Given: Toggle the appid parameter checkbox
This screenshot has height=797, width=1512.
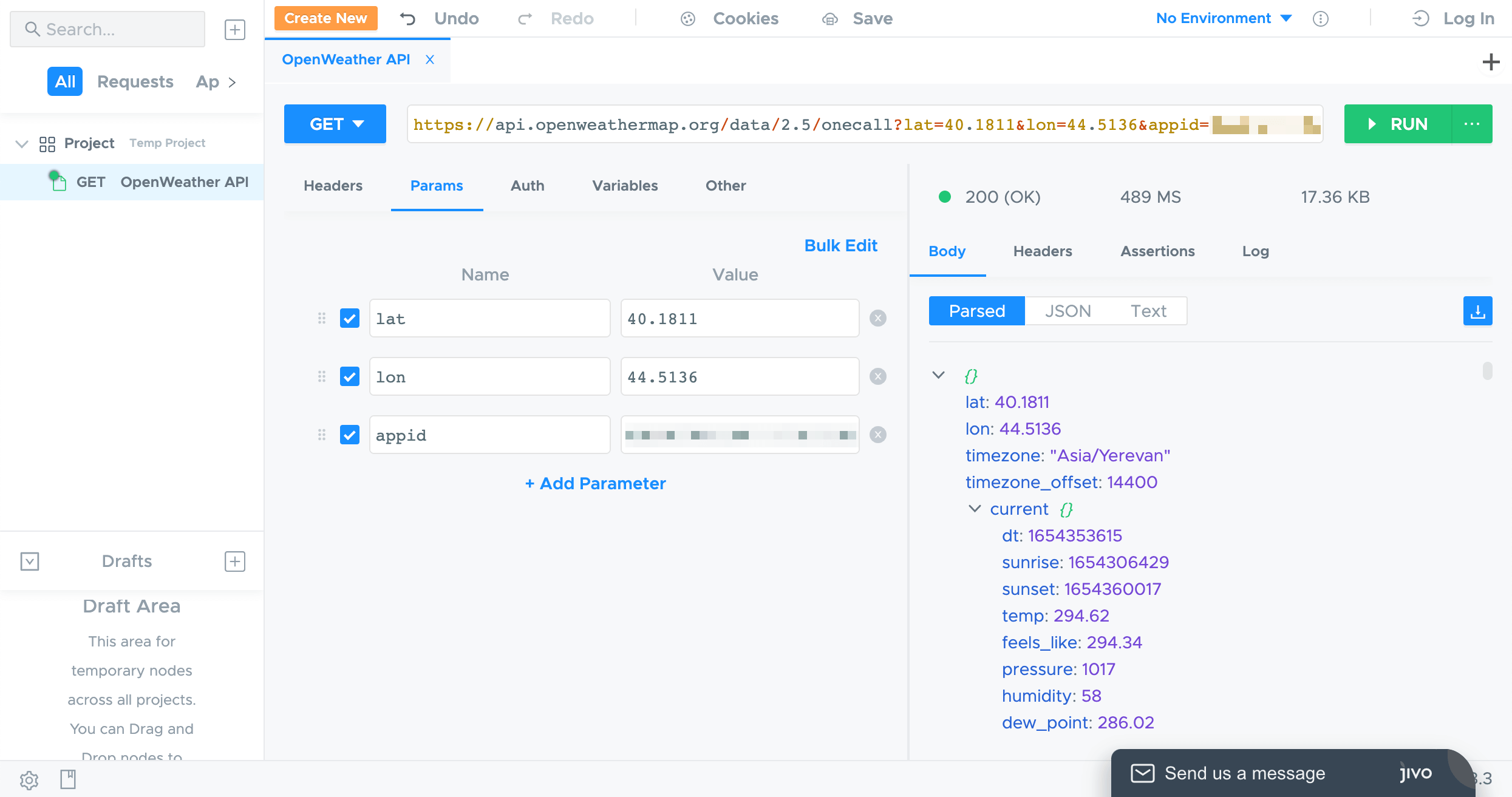Looking at the screenshot, I should [350, 435].
